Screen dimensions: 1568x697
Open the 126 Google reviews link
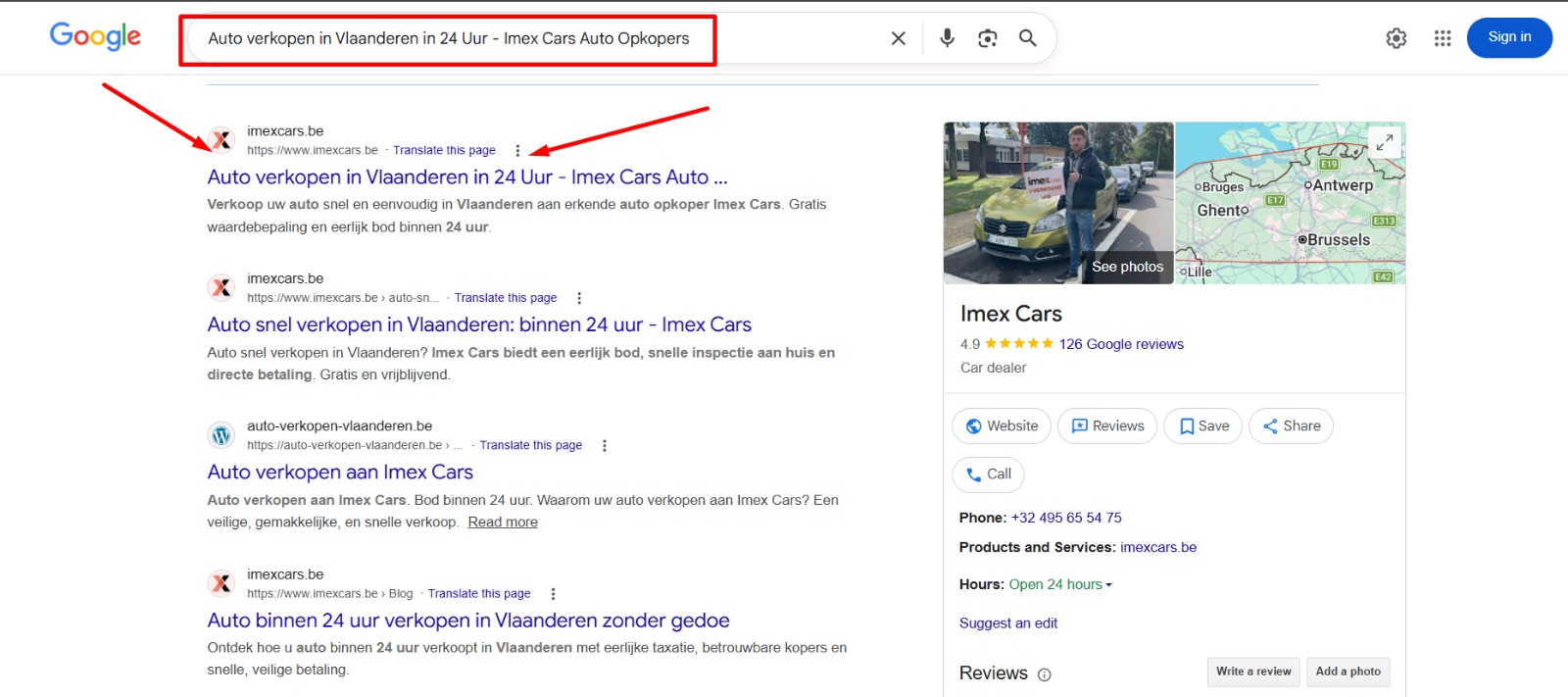tap(1121, 344)
